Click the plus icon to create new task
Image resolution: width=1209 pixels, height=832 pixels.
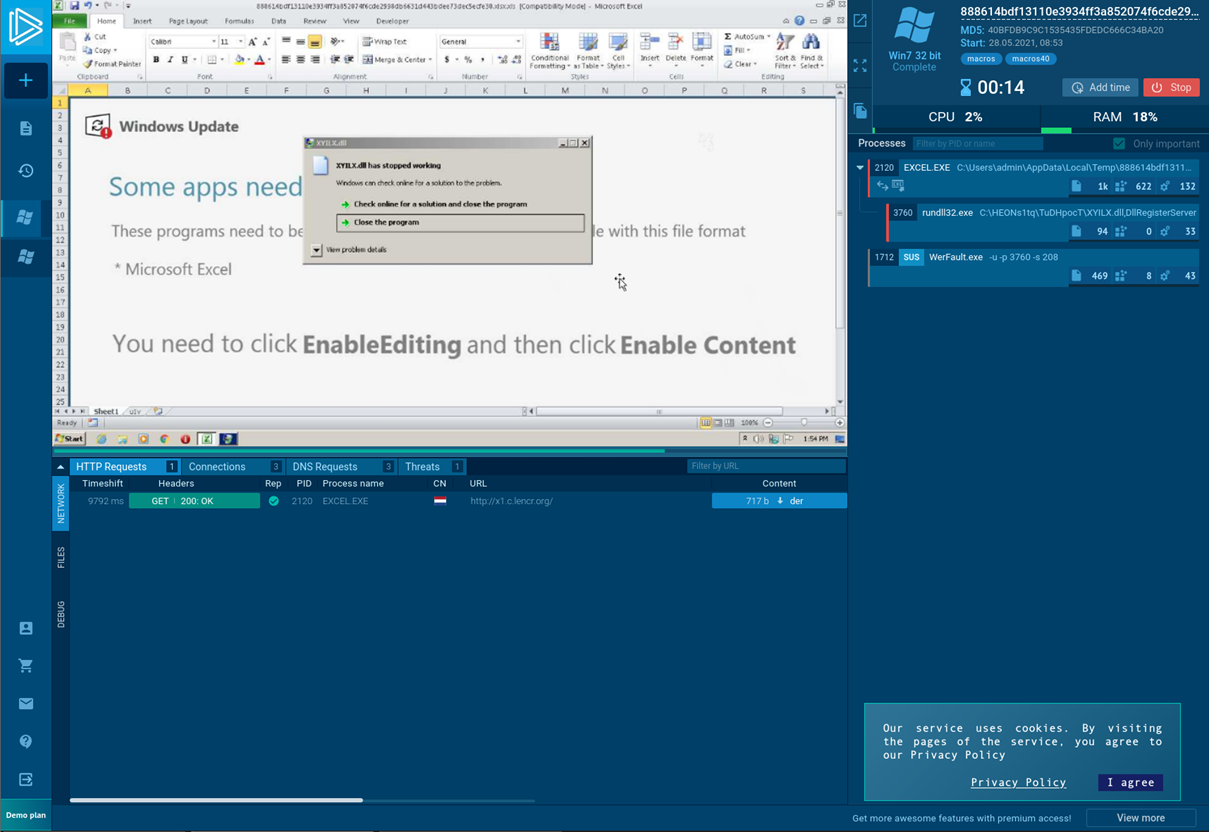click(26, 80)
